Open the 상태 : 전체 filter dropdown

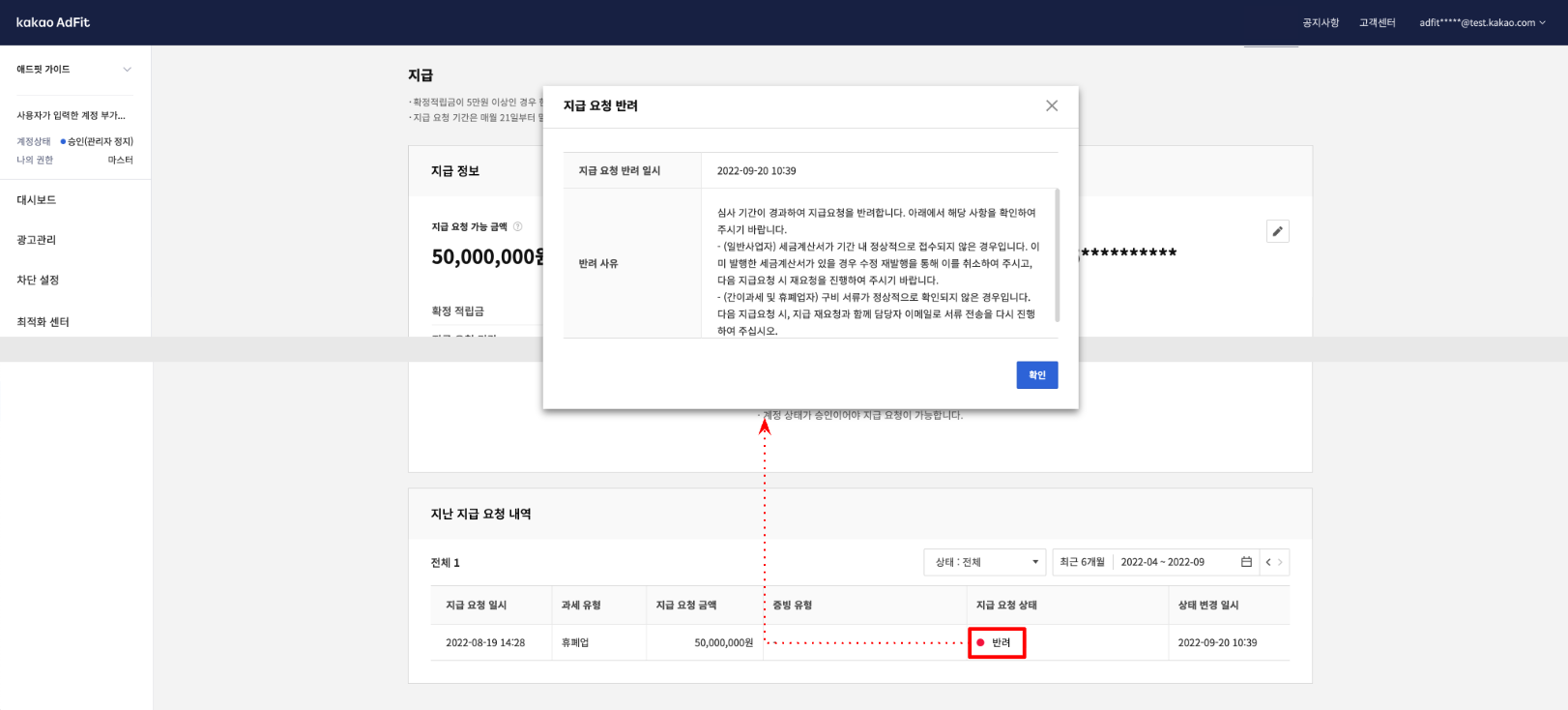pyautogui.click(x=984, y=562)
